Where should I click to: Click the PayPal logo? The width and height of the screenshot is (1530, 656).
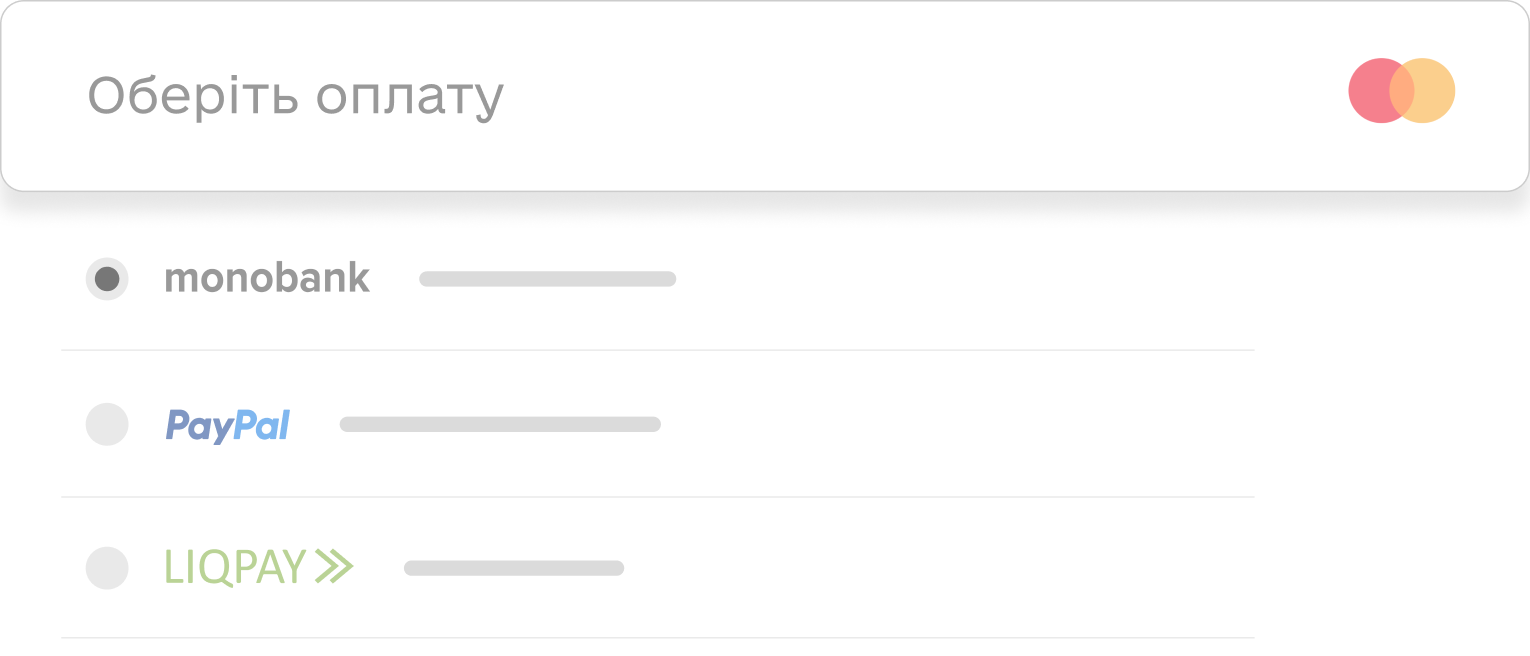(227, 426)
